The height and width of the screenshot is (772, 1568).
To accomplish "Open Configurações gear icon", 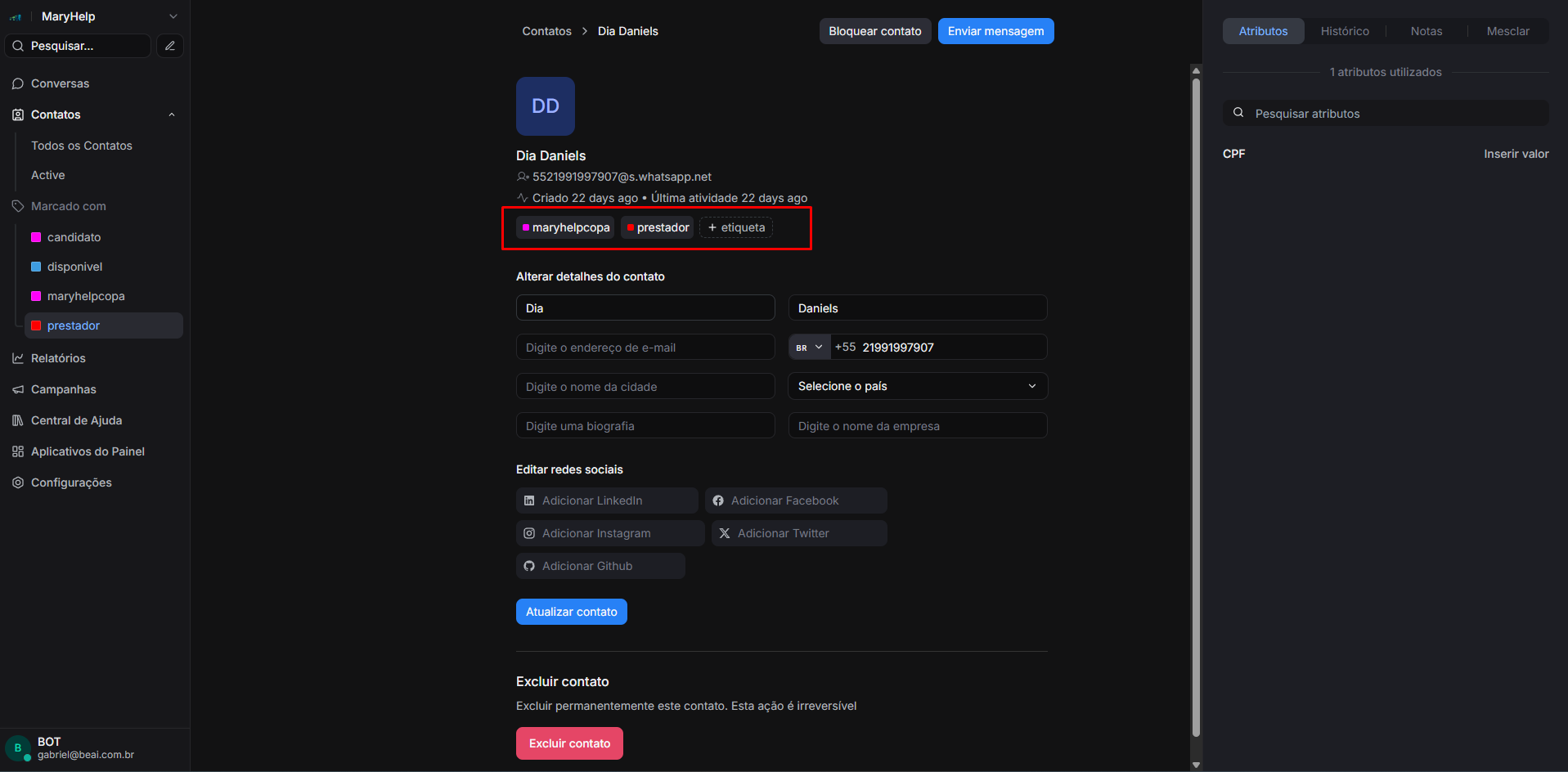I will coord(18,482).
